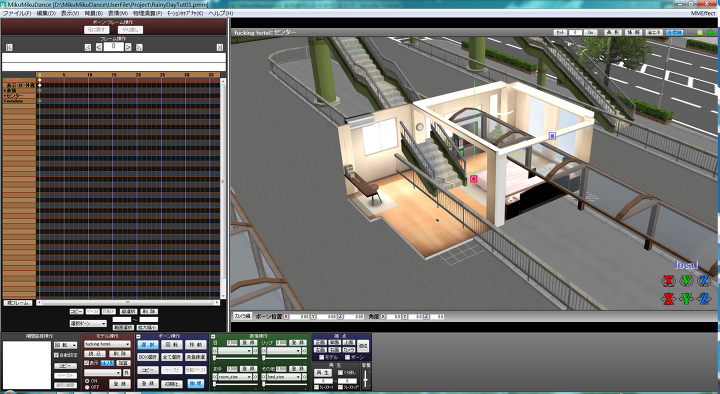720x394 pixels.
Task: Open the model selection dropdown showing hotel
Action: [x=107, y=344]
